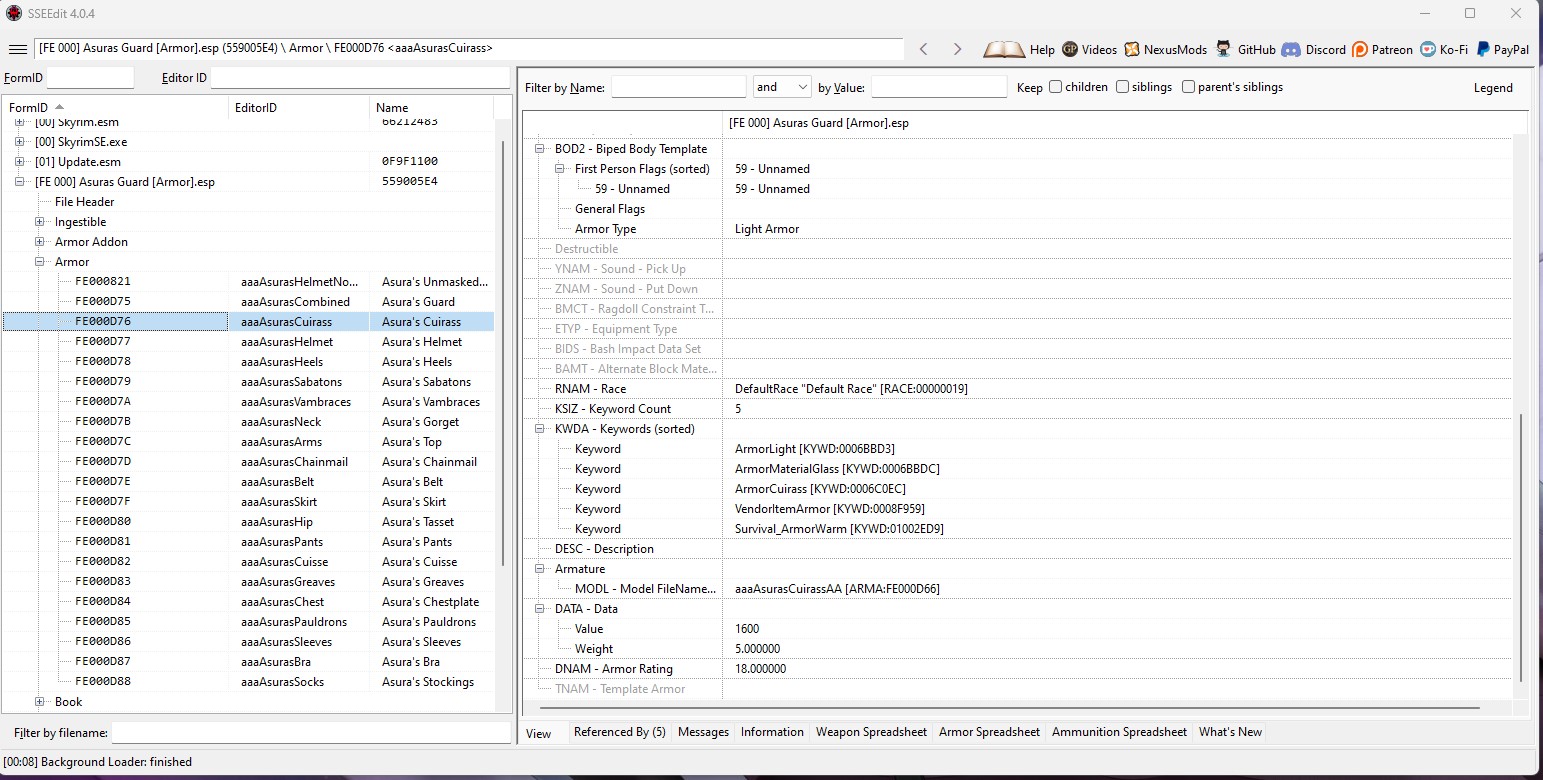Open Information tab

coord(772,732)
